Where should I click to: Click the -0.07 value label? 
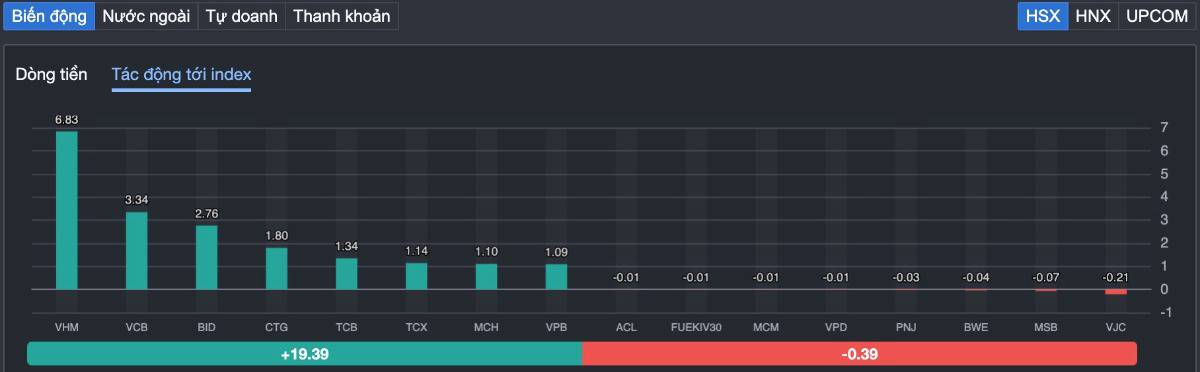tap(1046, 277)
